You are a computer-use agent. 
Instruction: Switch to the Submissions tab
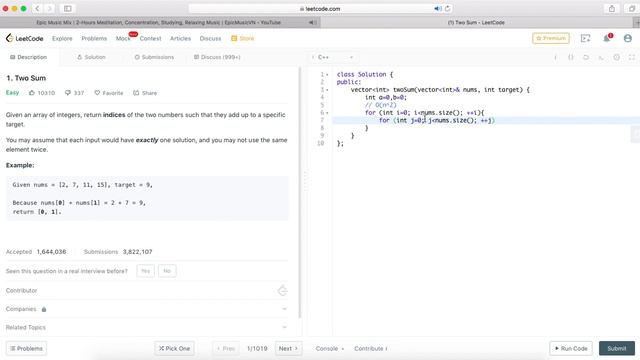point(154,57)
